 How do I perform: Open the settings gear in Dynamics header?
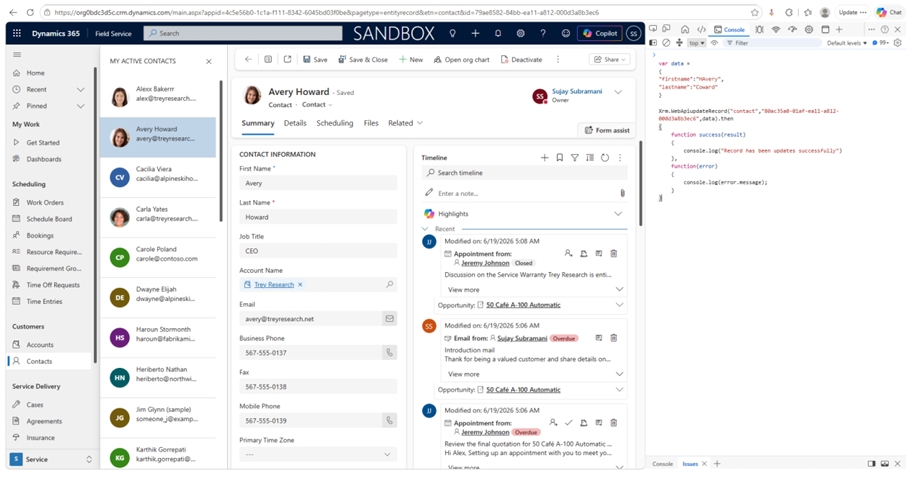click(520, 34)
